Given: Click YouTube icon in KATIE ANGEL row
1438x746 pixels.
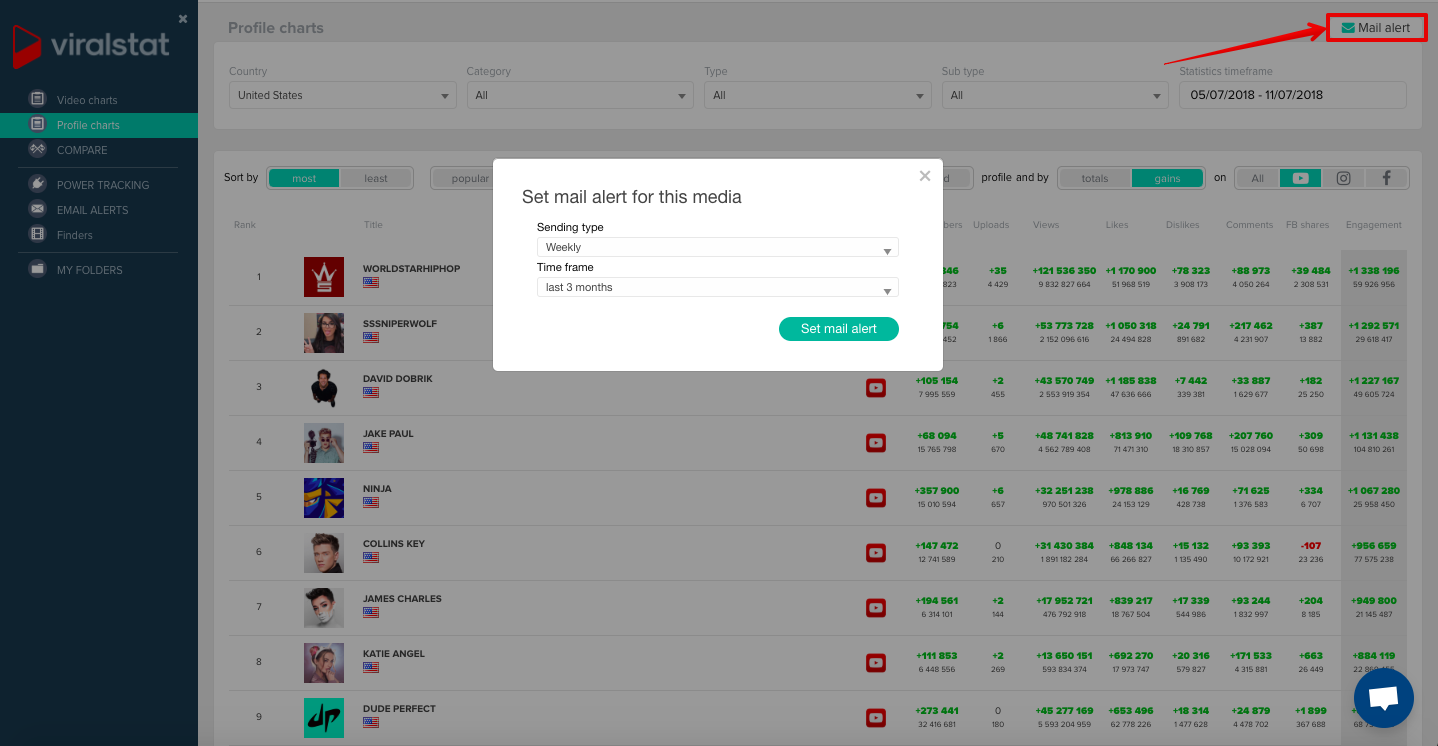Looking at the screenshot, I should [876, 663].
